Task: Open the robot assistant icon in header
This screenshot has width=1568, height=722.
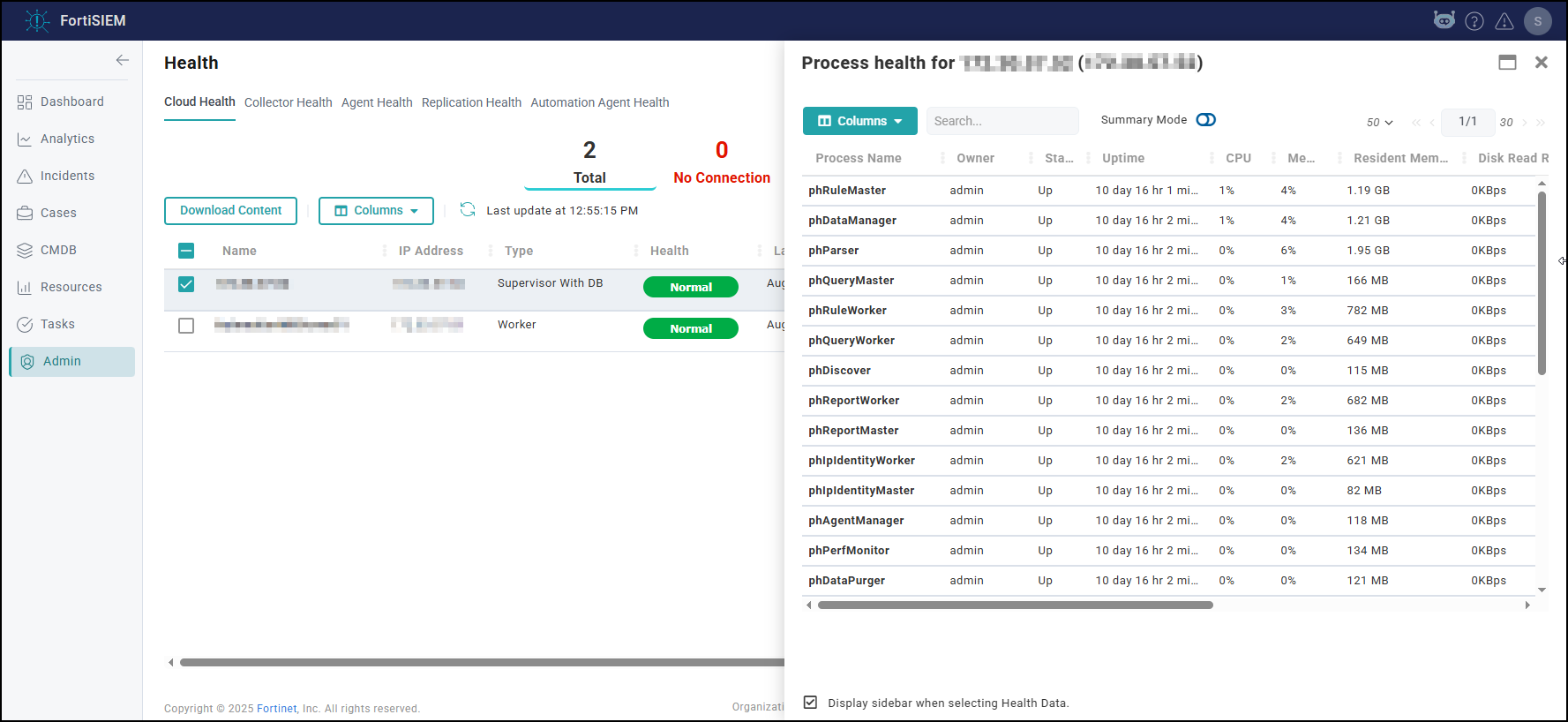Action: [1444, 20]
